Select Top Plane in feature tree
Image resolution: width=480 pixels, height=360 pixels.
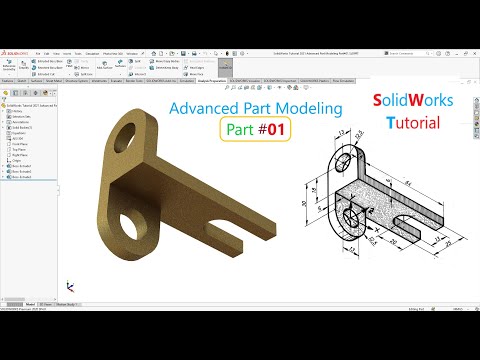pos(19,150)
